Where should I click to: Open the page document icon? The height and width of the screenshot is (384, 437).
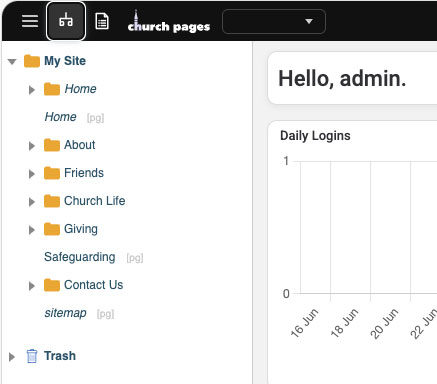tap(102, 21)
